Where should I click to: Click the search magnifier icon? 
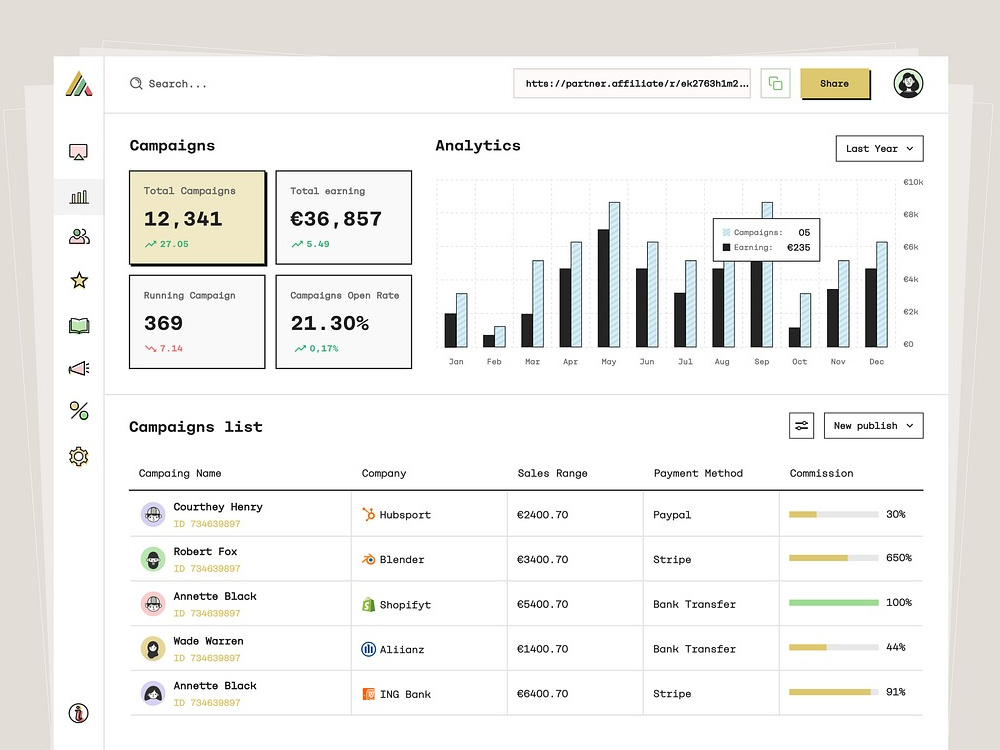click(x=136, y=84)
